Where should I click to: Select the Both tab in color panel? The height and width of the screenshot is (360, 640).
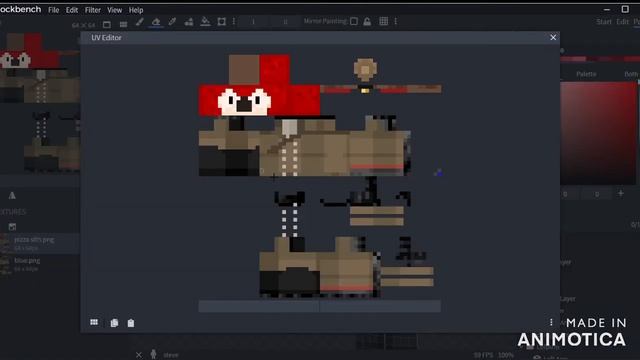(631, 74)
